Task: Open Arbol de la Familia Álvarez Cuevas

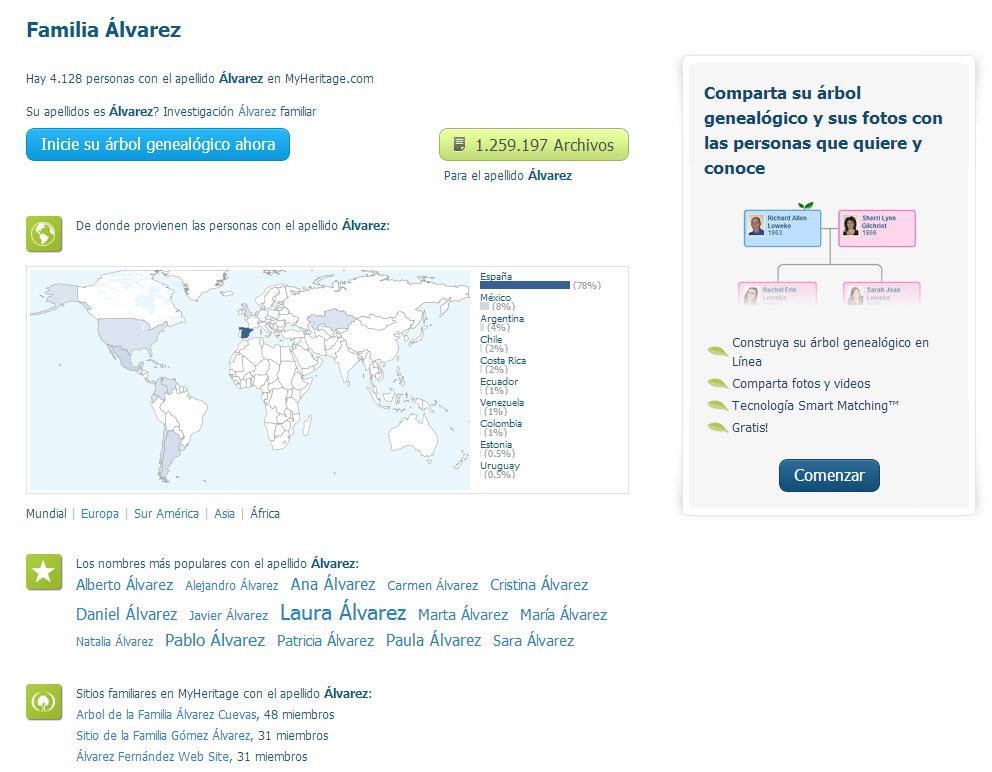Action: click(x=166, y=715)
